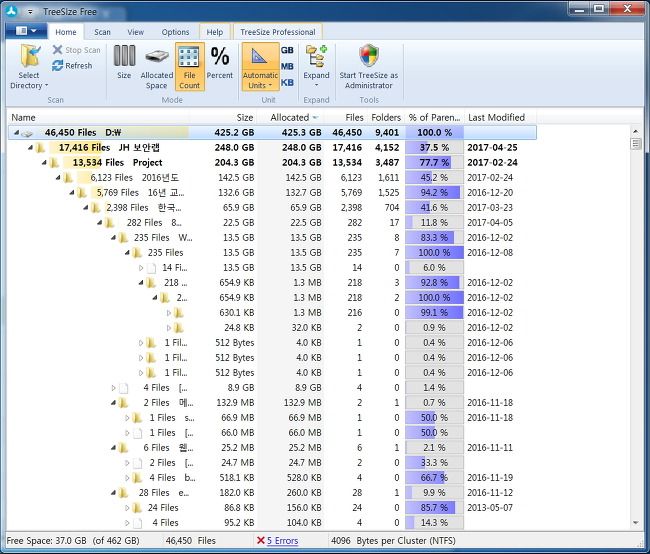The height and width of the screenshot is (554, 650).
Task: Expand the 14 Files row
Action: tap(141, 268)
